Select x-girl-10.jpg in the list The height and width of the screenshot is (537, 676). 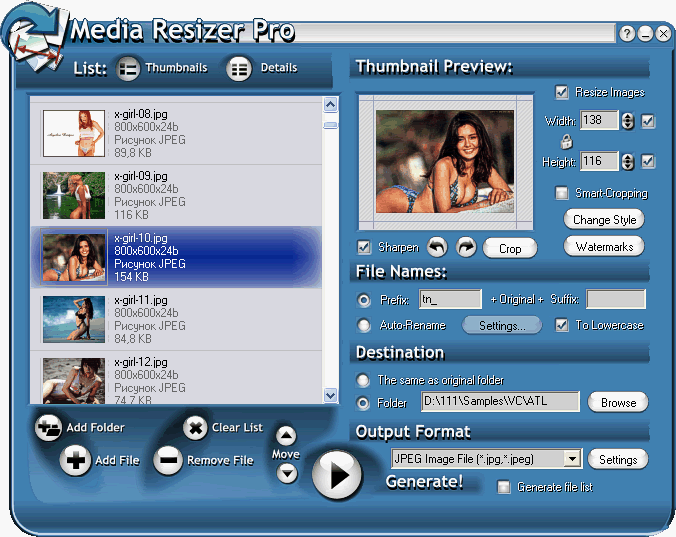pyautogui.click(x=176, y=257)
